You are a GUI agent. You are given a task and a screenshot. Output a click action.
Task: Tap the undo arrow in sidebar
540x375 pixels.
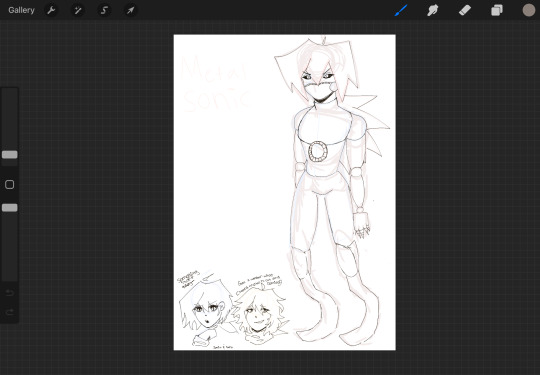click(x=10, y=293)
